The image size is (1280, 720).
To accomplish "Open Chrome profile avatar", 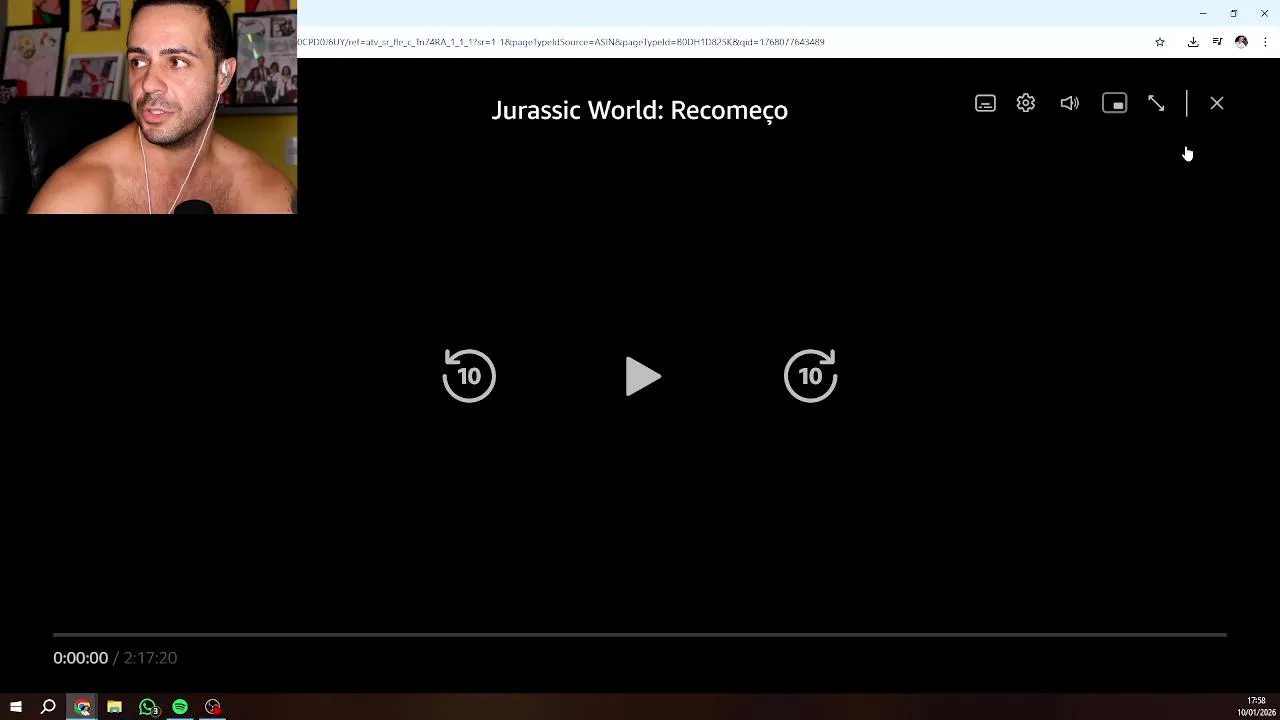I will coord(1241,42).
